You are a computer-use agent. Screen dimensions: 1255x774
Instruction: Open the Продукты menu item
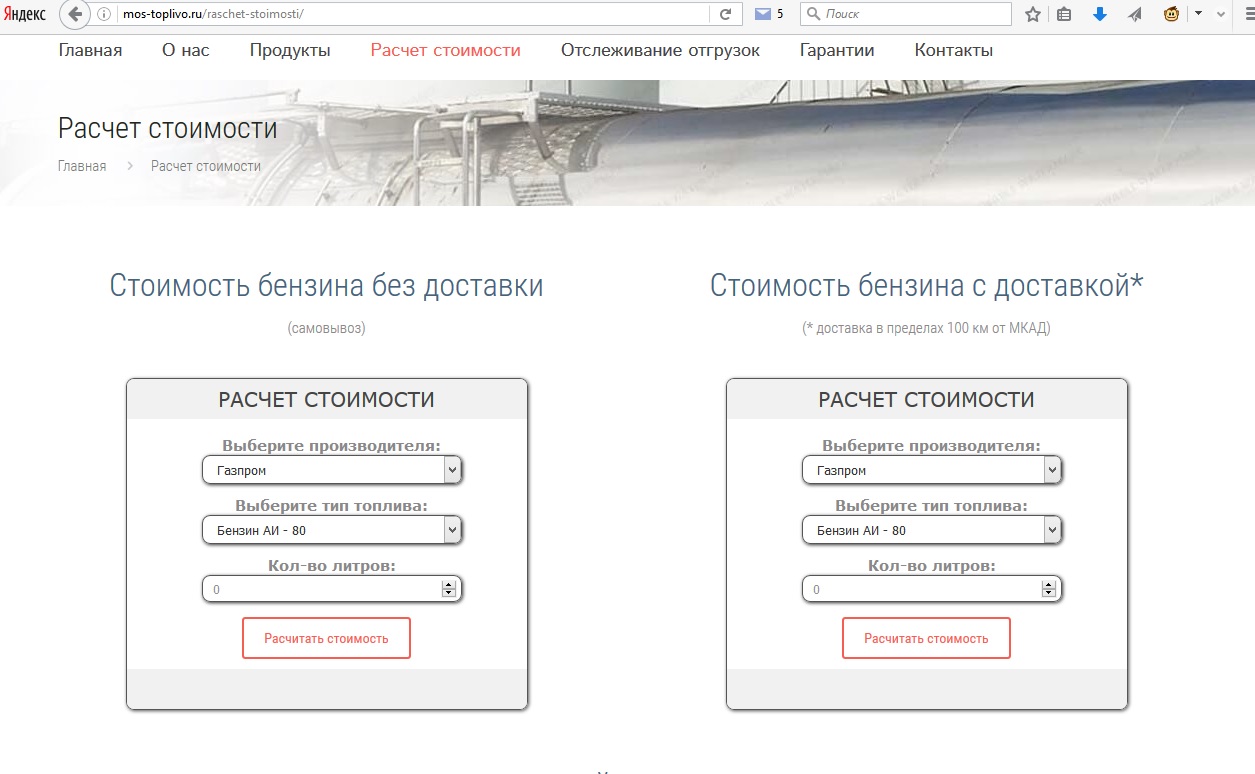pos(290,50)
